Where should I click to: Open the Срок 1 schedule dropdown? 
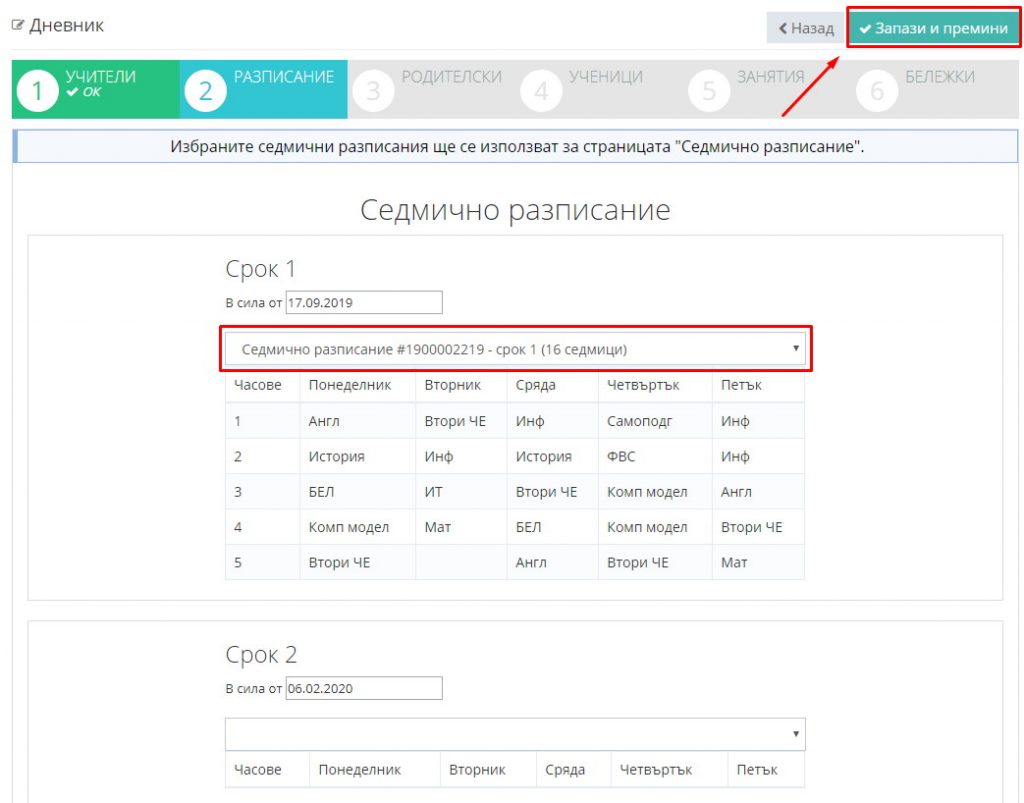click(515, 349)
